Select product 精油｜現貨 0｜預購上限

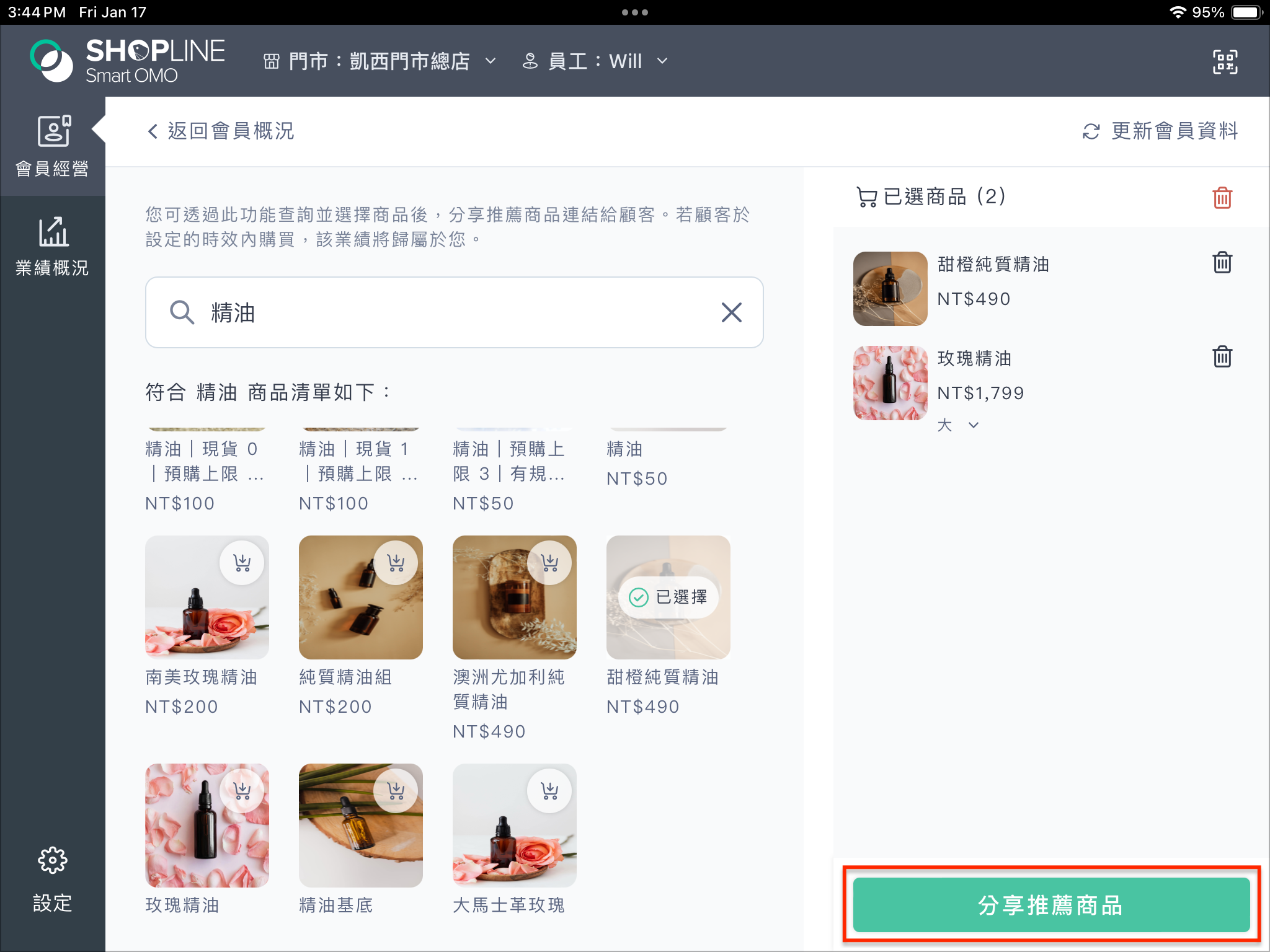(205, 461)
